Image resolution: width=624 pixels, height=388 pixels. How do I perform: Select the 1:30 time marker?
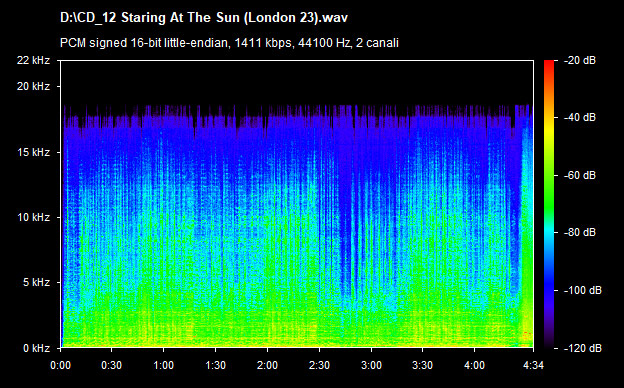(216, 365)
